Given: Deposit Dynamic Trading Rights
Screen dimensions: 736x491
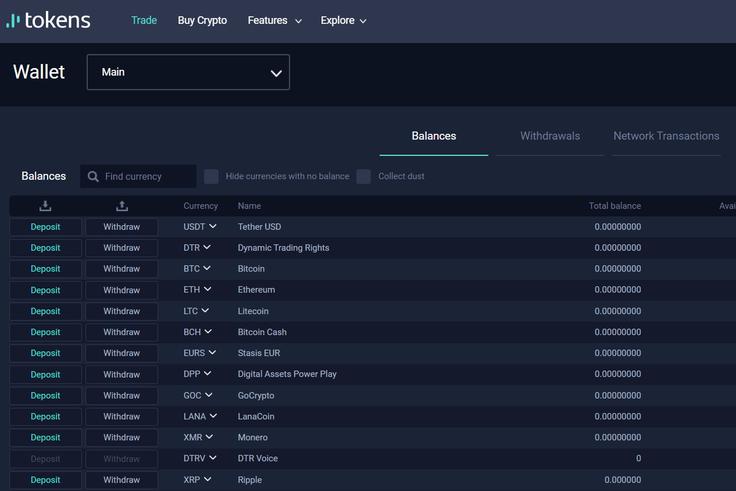Looking at the screenshot, I should (46, 248).
